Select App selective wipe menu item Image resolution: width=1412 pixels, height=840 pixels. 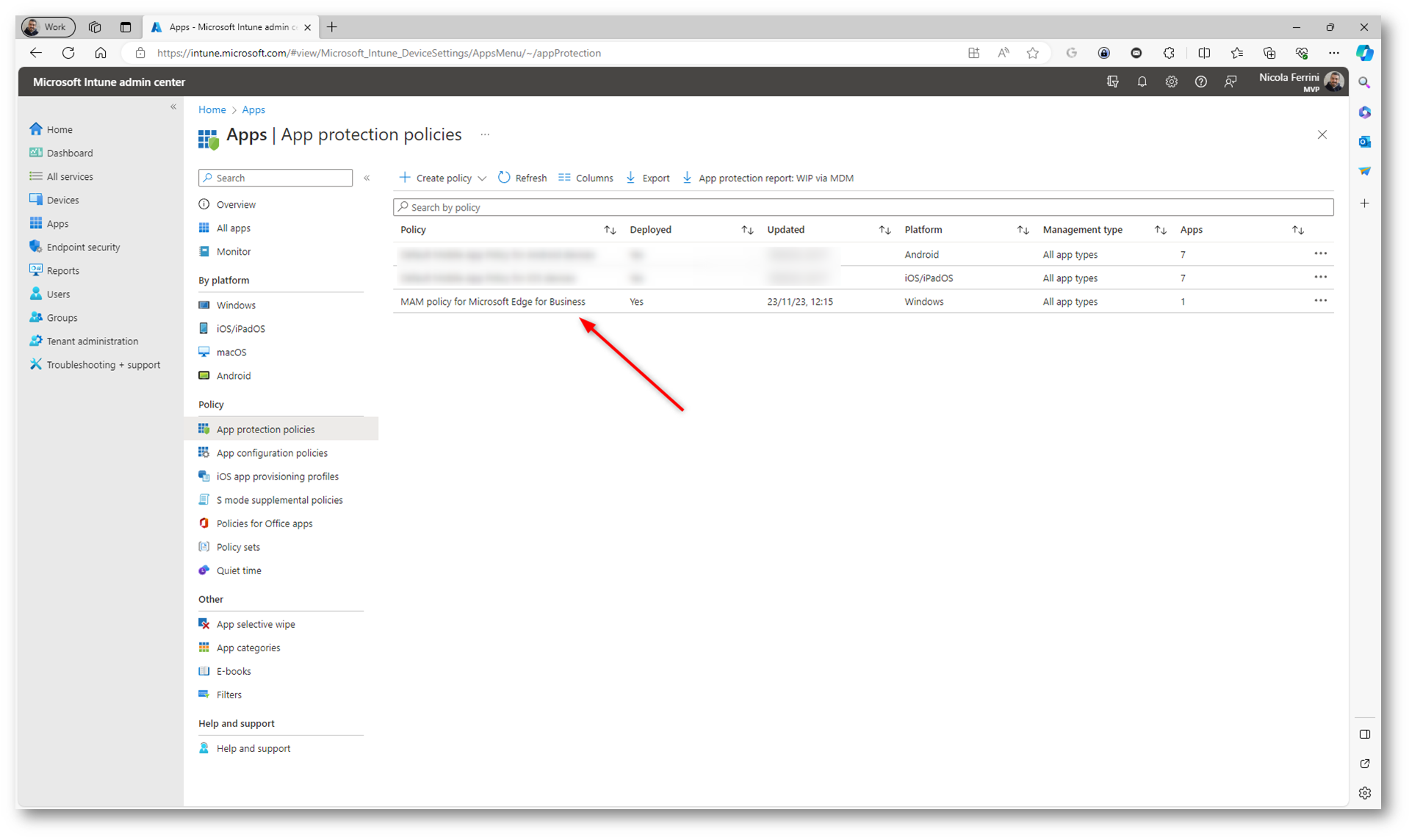(x=256, y=624)
